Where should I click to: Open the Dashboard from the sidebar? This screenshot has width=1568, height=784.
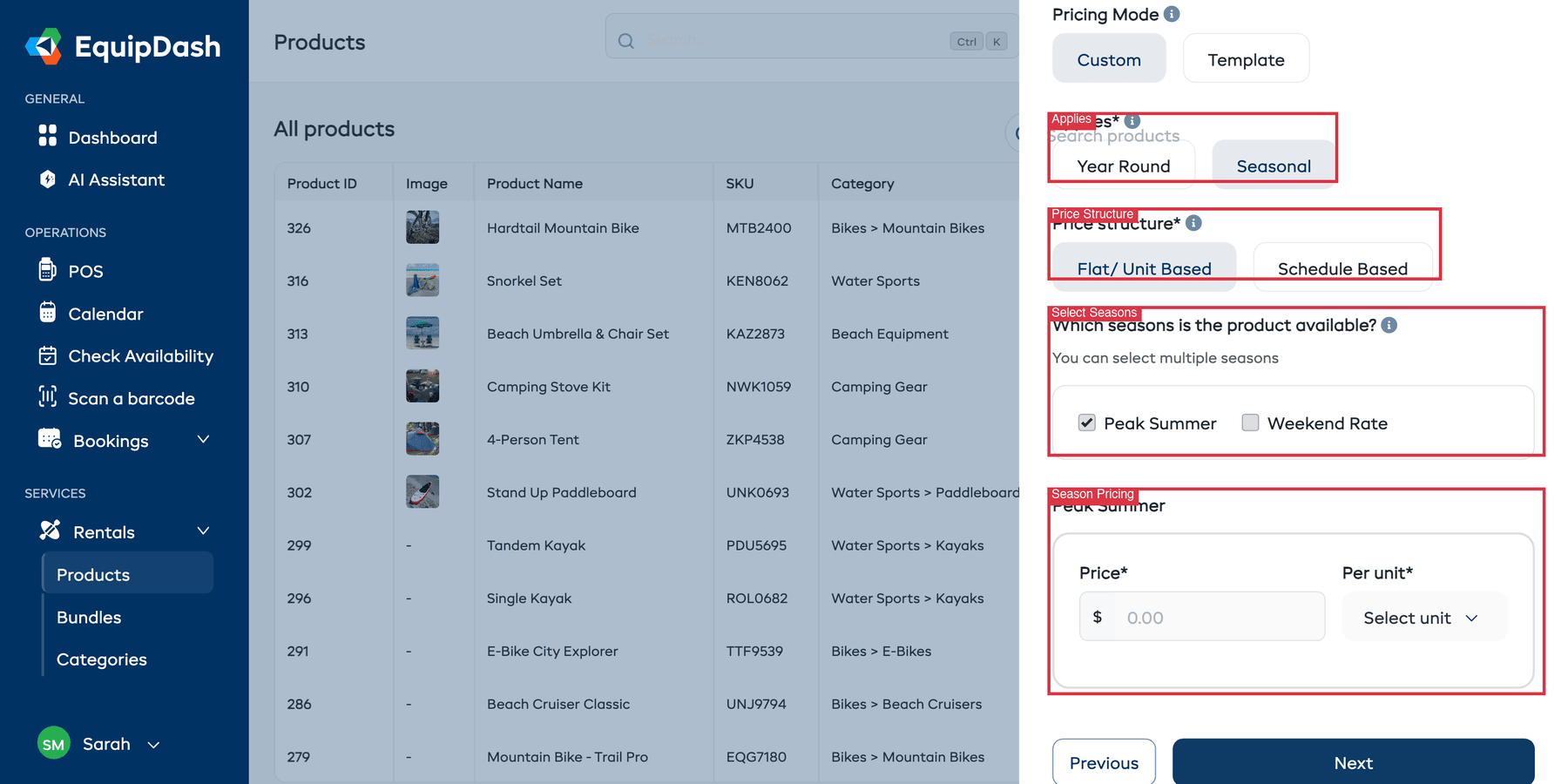pos(112,137)
